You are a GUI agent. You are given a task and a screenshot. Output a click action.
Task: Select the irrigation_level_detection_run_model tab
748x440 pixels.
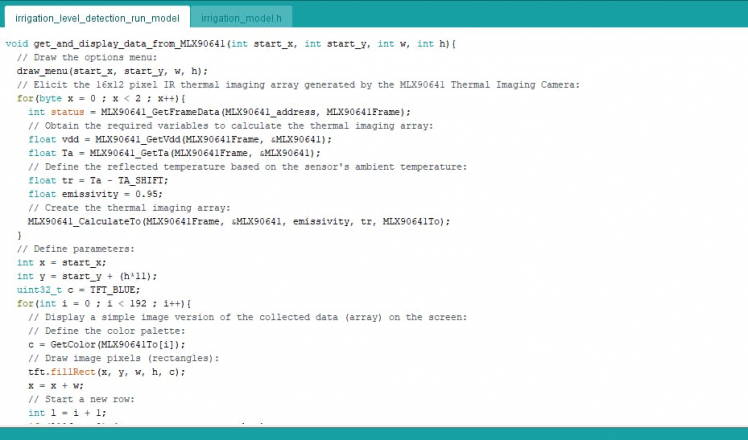[97, 17]
